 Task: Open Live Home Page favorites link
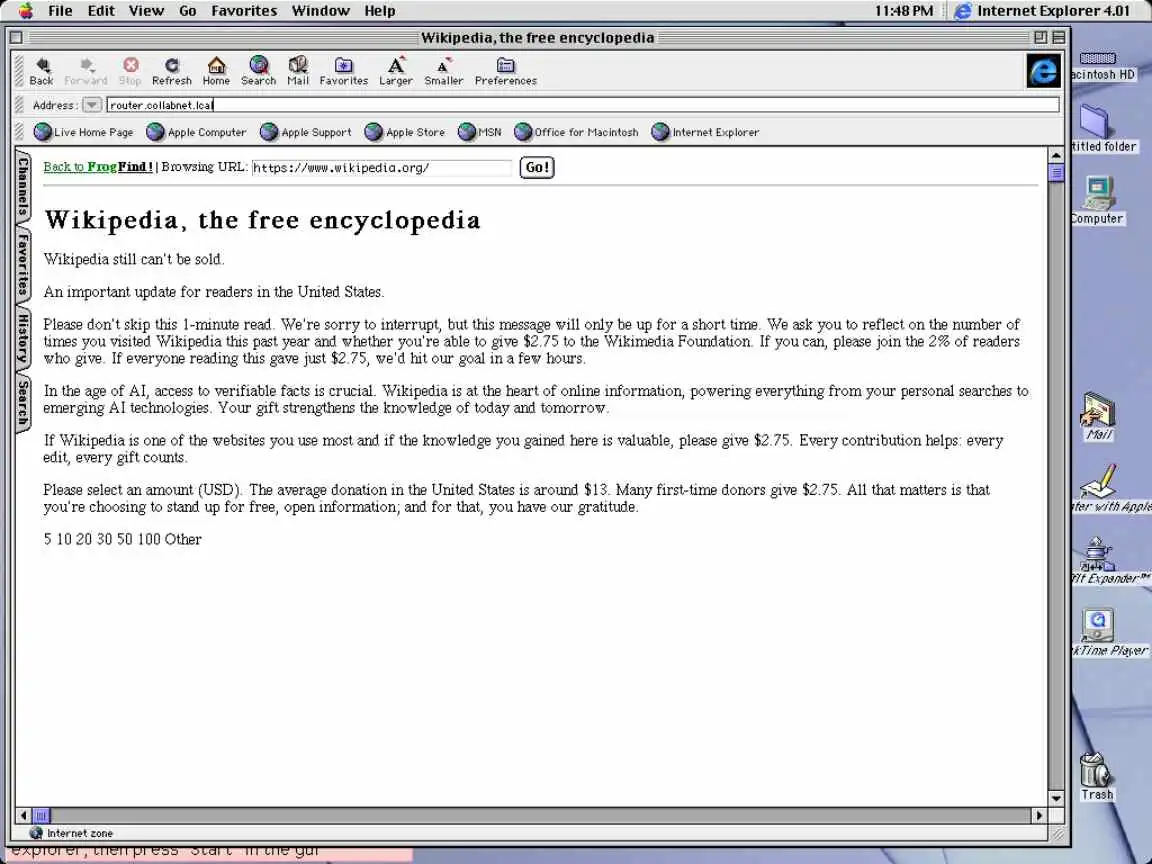pyautogui.click(x=84, y=132)
